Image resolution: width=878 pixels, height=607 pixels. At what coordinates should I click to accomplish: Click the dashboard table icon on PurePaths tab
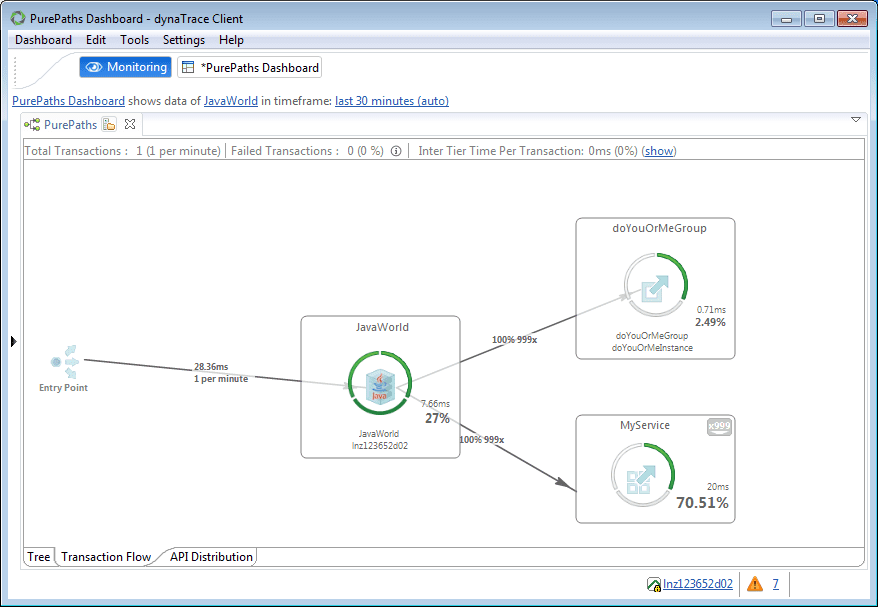pyautogui.click(x=188, y=67)
